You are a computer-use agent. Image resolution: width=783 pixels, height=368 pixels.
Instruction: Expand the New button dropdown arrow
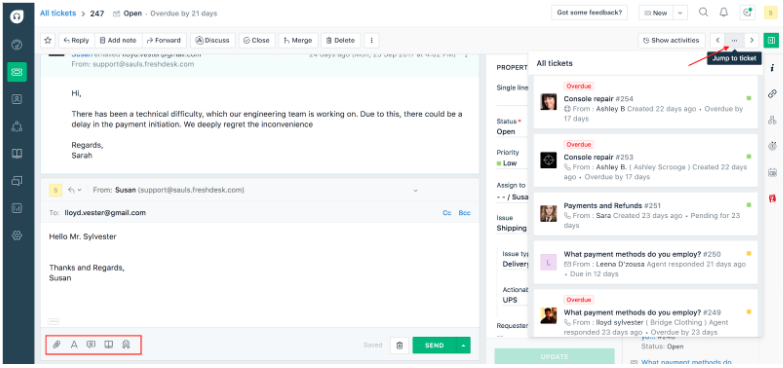pos(681,13)
